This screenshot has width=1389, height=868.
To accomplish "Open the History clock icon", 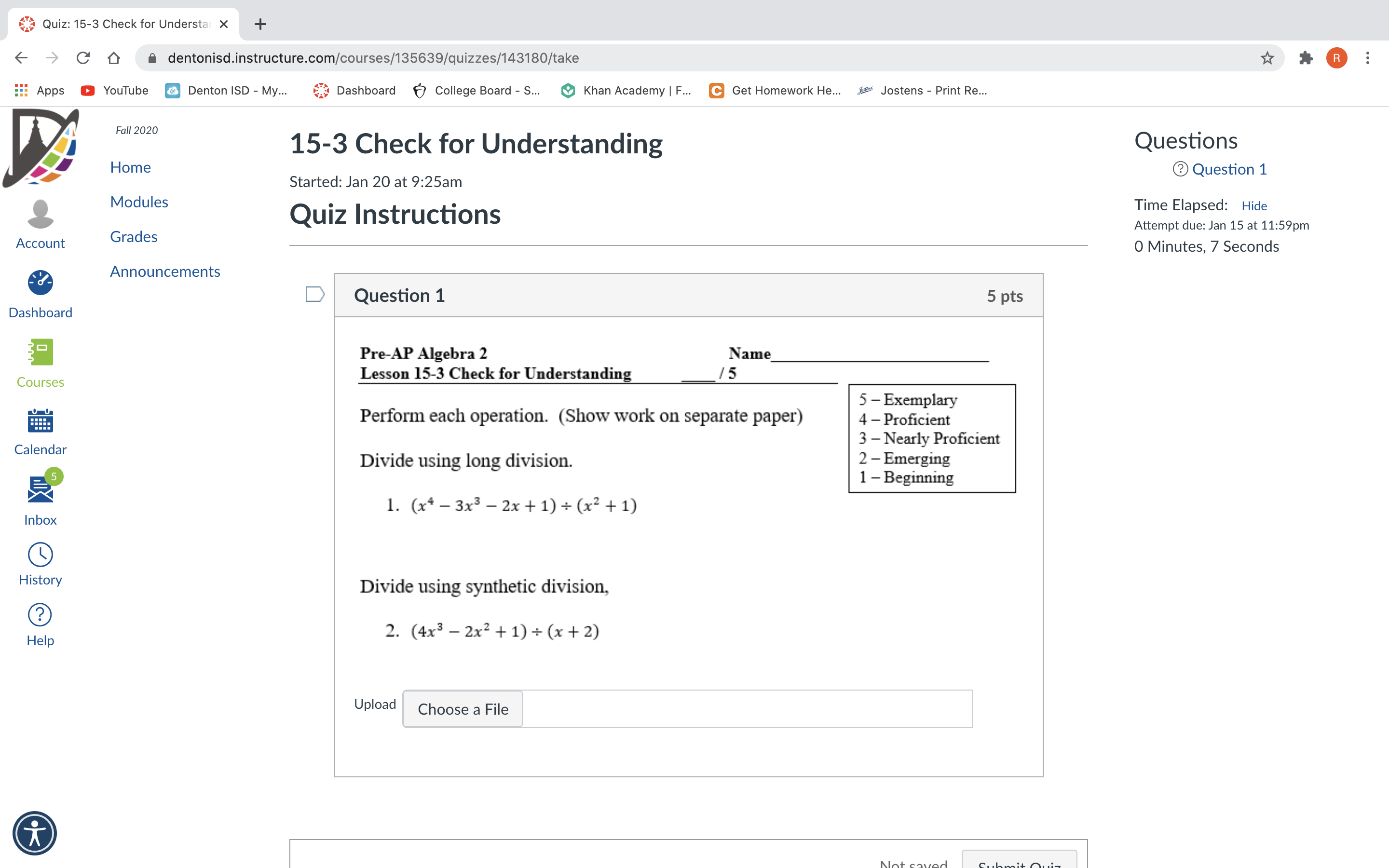I will tap(40, 555).
